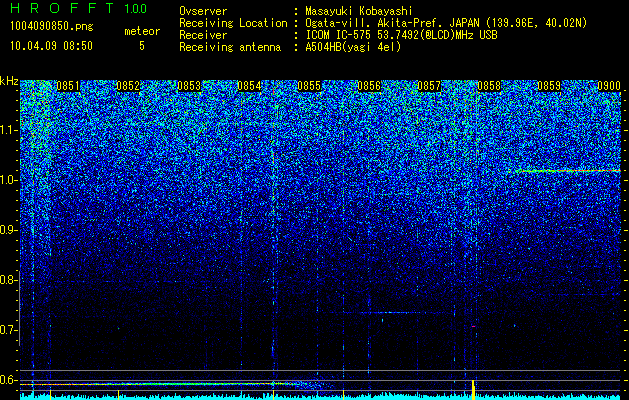
Task: Select the HROFFT 1.0.0 title text
Action: coord(79,8)
